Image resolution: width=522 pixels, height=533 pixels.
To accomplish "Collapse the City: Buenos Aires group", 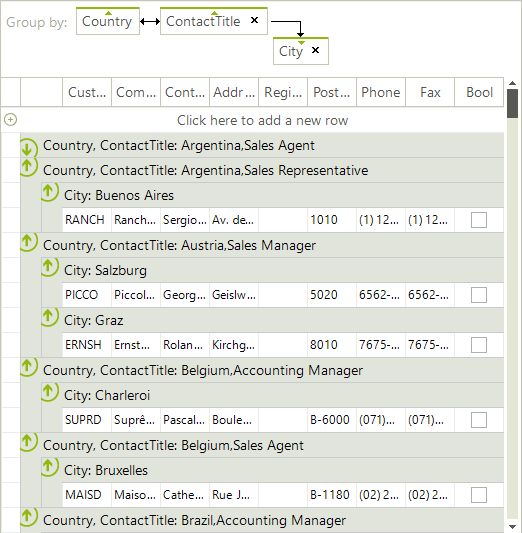I will [x=49, y=192].
